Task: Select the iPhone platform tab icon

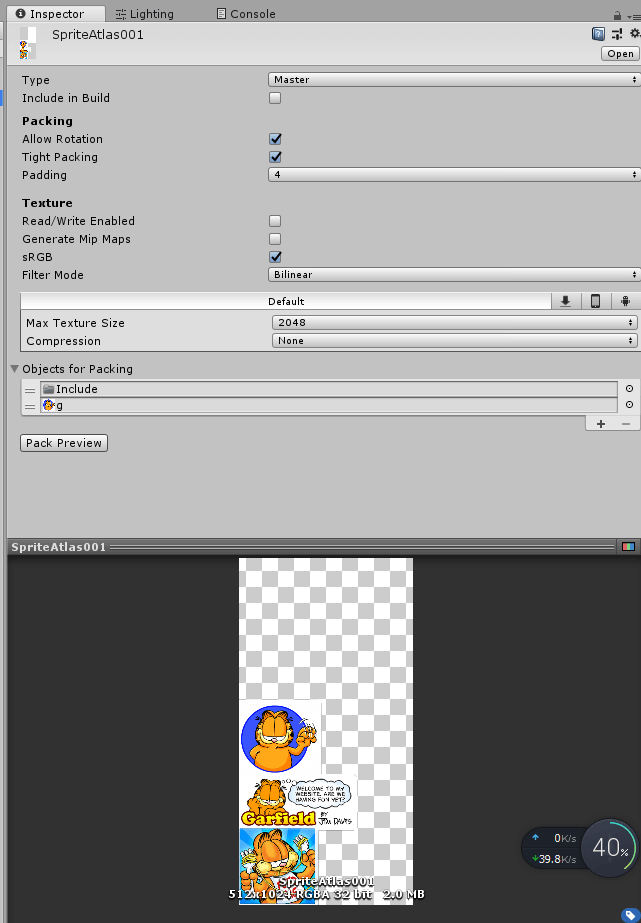Action: coord(596,301)
